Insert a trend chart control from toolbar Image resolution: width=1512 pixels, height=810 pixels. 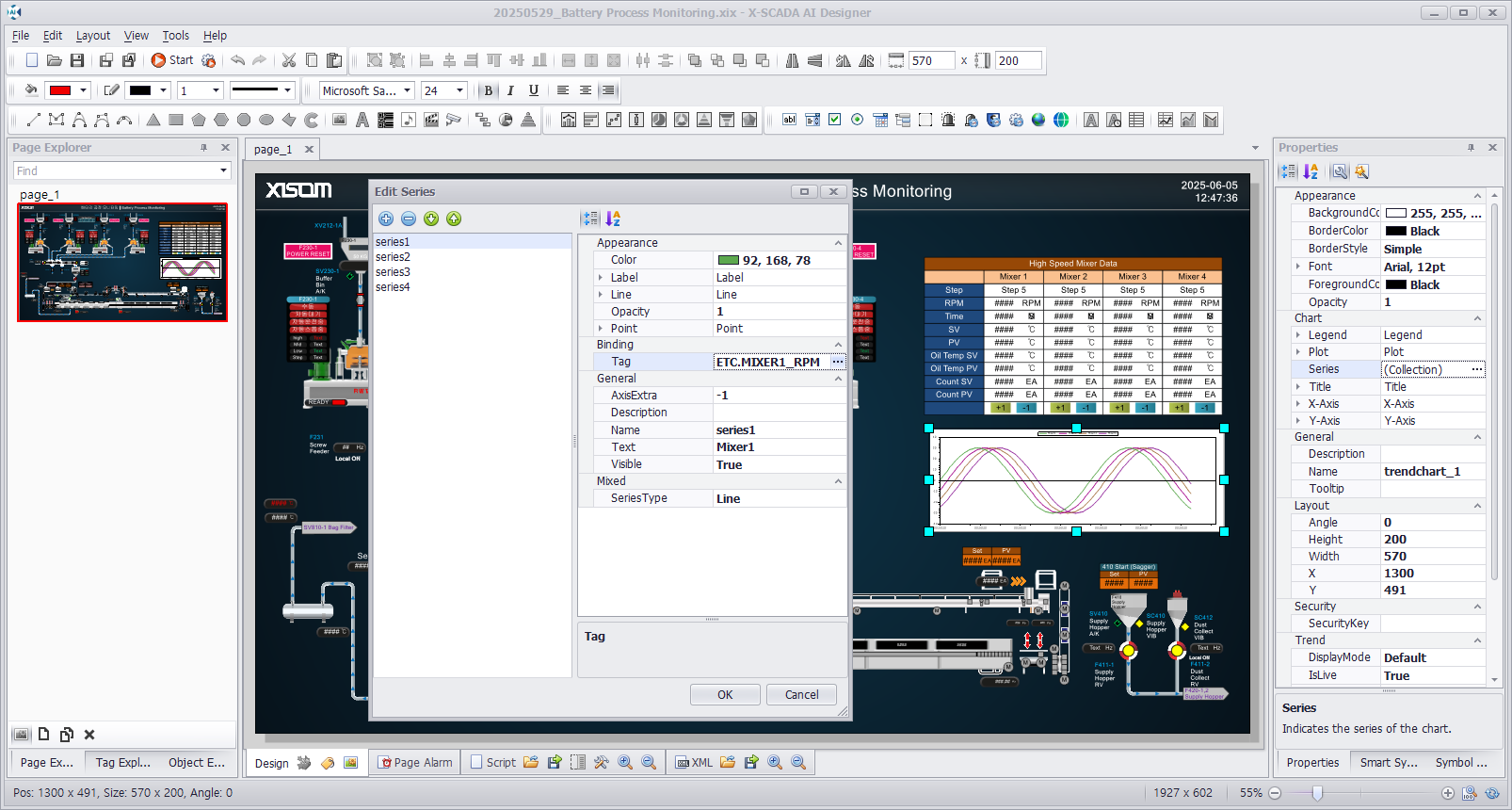pyautogui.click(x=1166, y=120)
